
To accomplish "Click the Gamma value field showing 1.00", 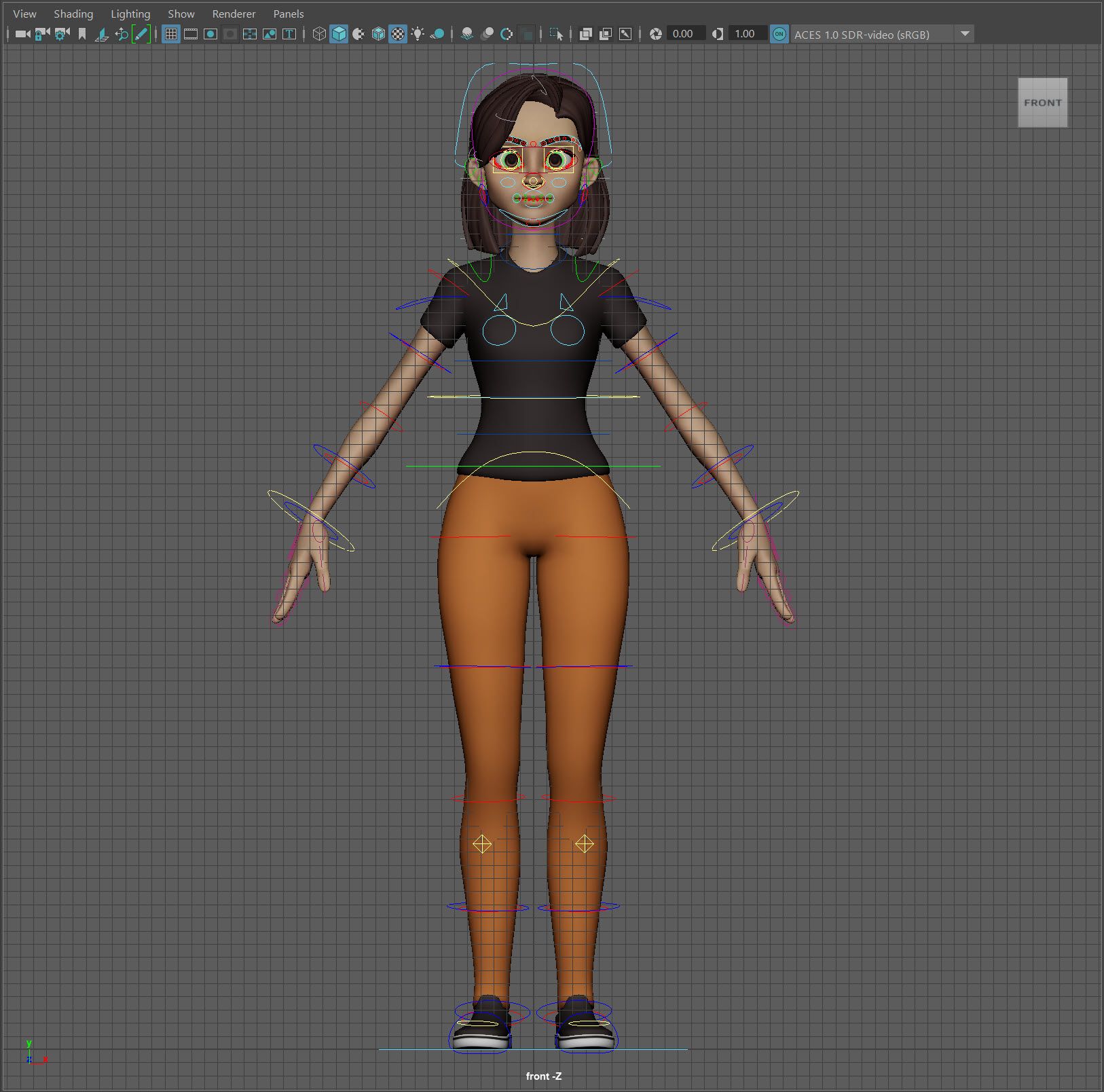I will (x=746, y=34).
